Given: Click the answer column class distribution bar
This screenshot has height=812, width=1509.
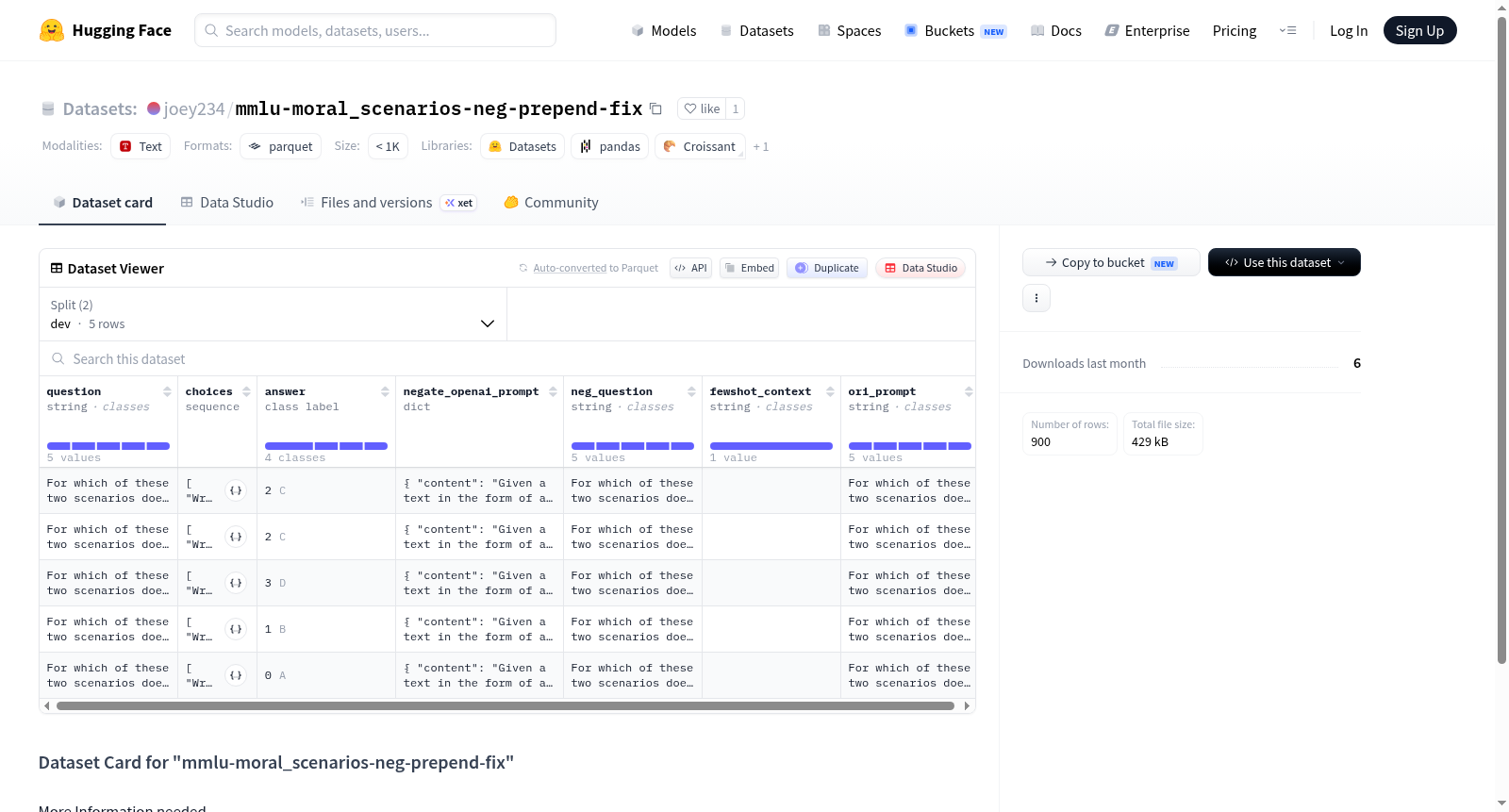Looking at the screenshot, I should pyautogui.click(x=326, y=446).
